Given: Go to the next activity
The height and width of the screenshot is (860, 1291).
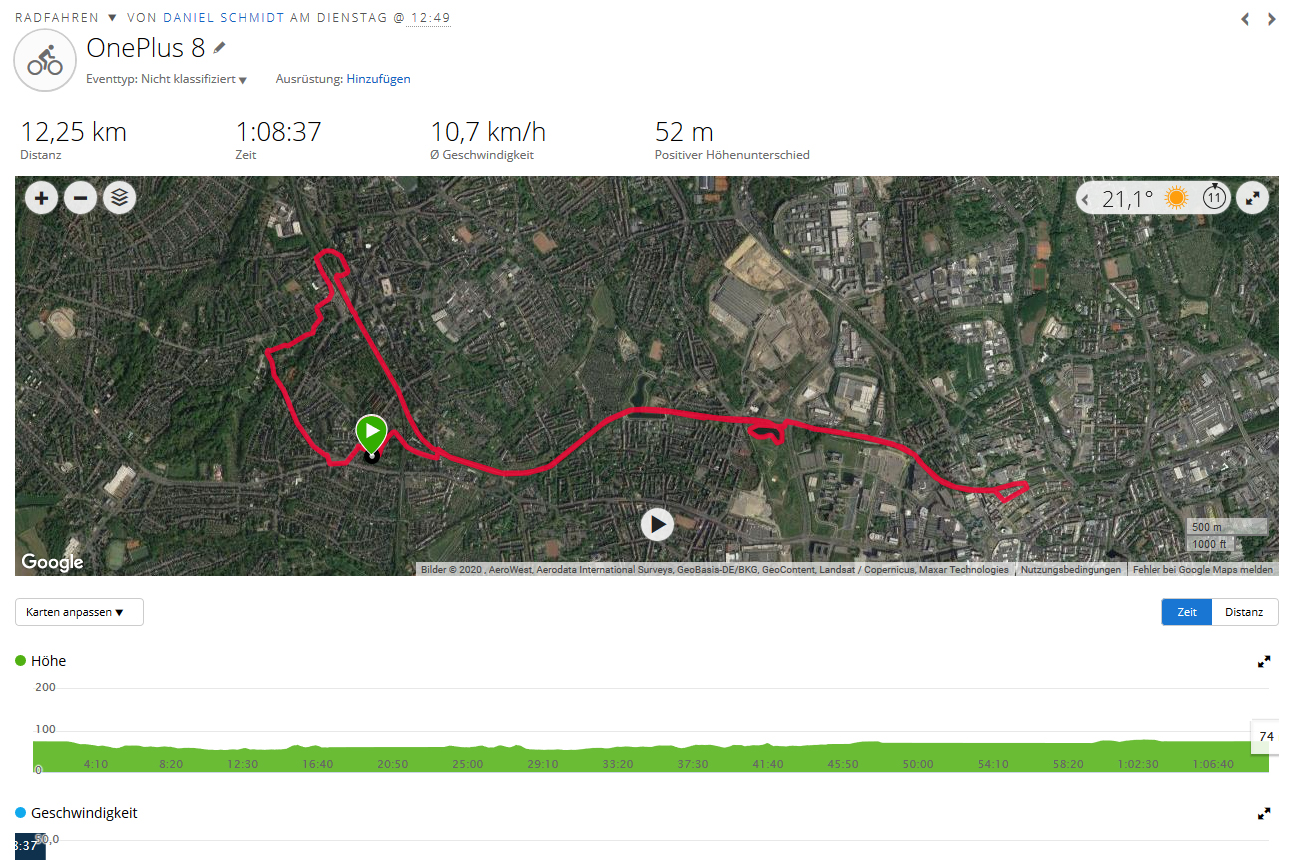Looking at the screenshot, I should (1272, 19).
